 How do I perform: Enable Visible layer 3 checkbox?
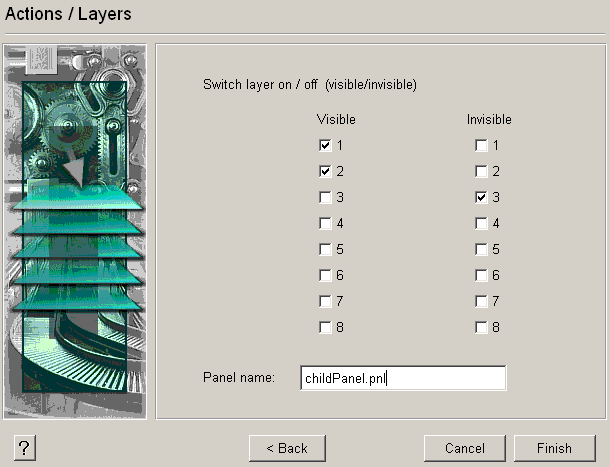pyautogui.click(x=325, y=197)
